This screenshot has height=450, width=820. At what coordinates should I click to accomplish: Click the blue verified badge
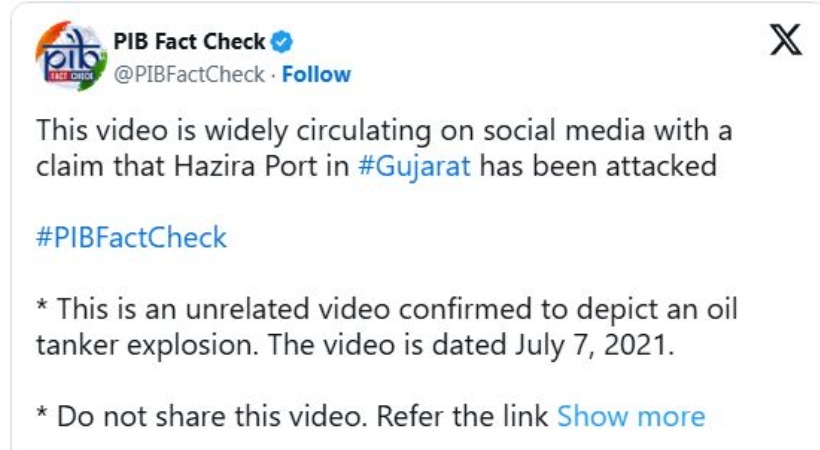pyautogui.click(x=282, y=42)
